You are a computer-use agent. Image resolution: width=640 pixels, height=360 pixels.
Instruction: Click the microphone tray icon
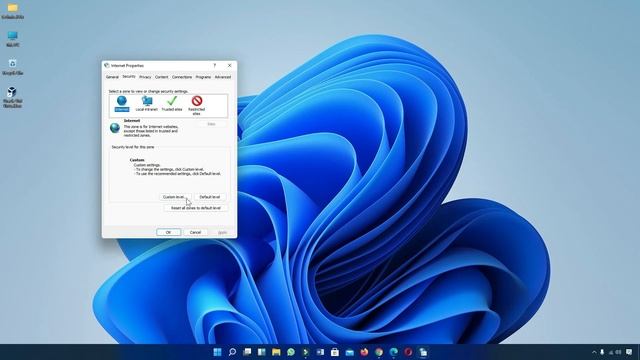(602, 352)
